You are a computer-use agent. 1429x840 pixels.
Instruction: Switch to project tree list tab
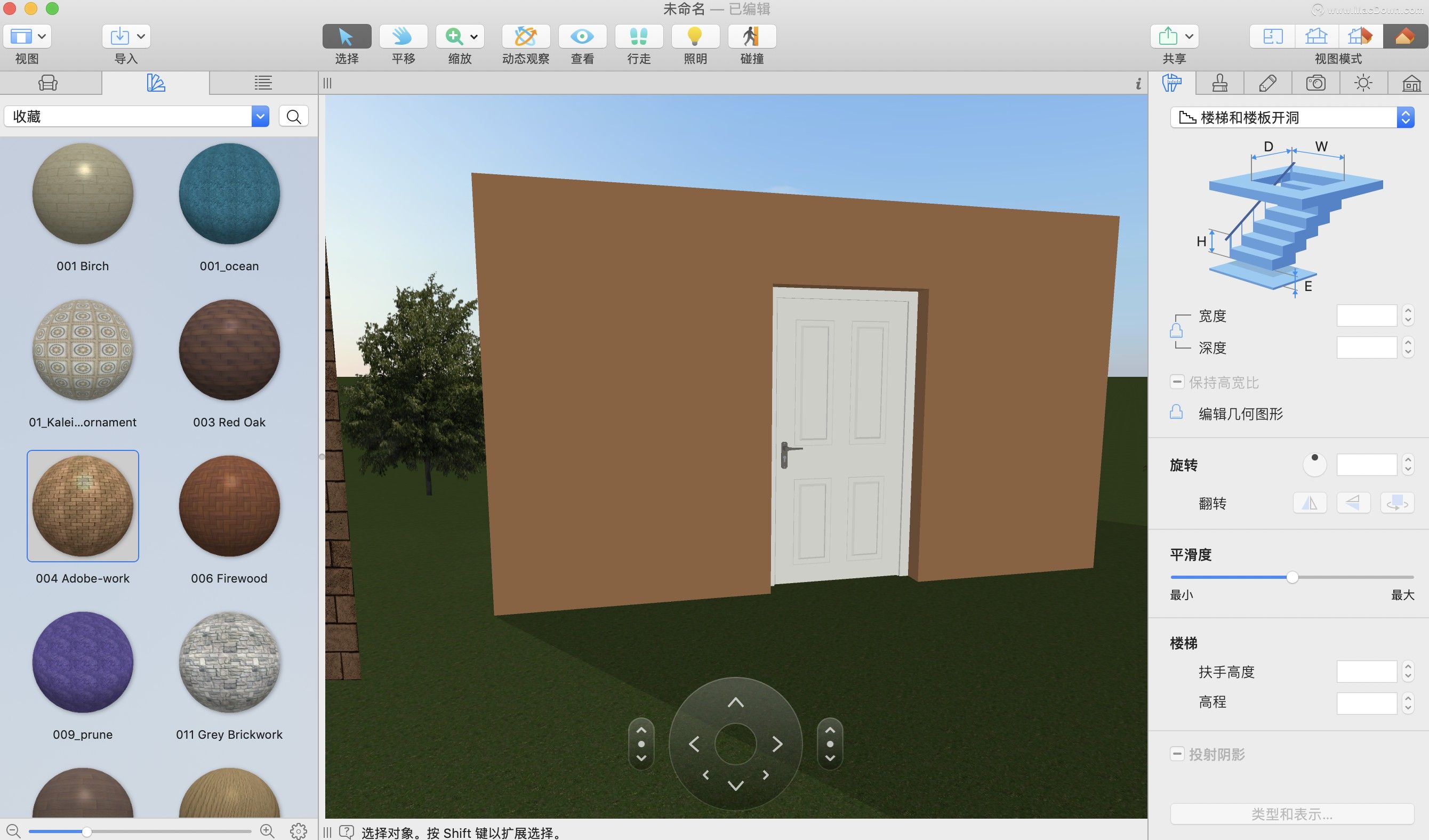pyautogui.click(x=263, y=83)
